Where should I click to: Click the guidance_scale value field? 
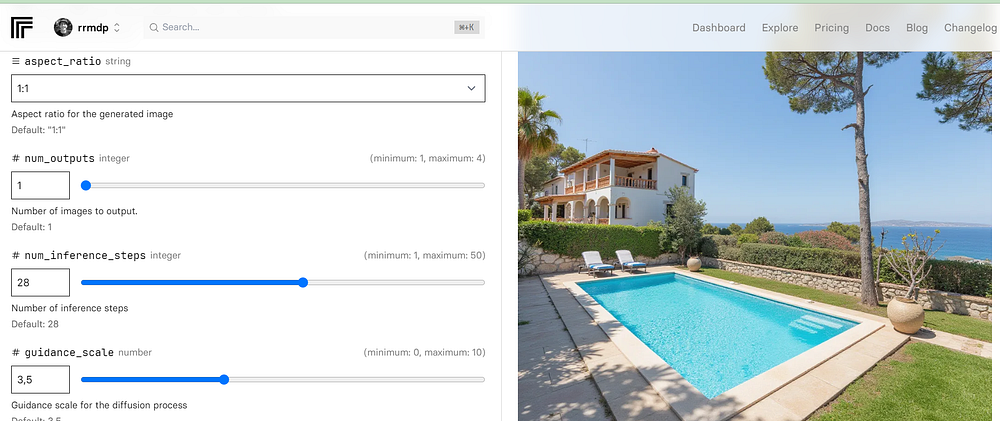(40, 380)
